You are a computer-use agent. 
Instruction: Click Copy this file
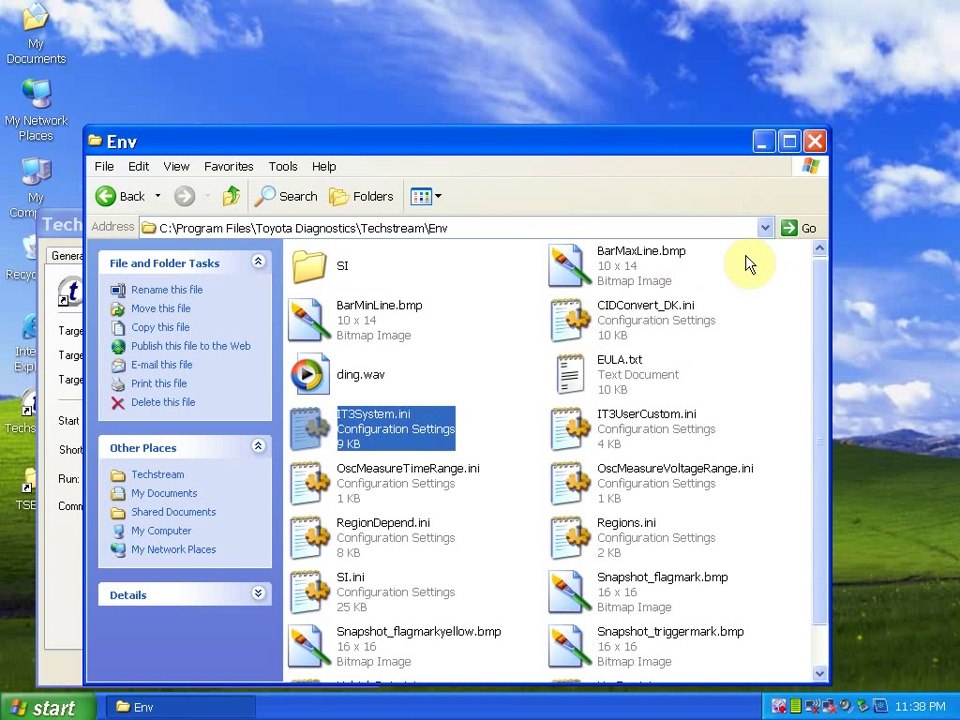[160, 327]
